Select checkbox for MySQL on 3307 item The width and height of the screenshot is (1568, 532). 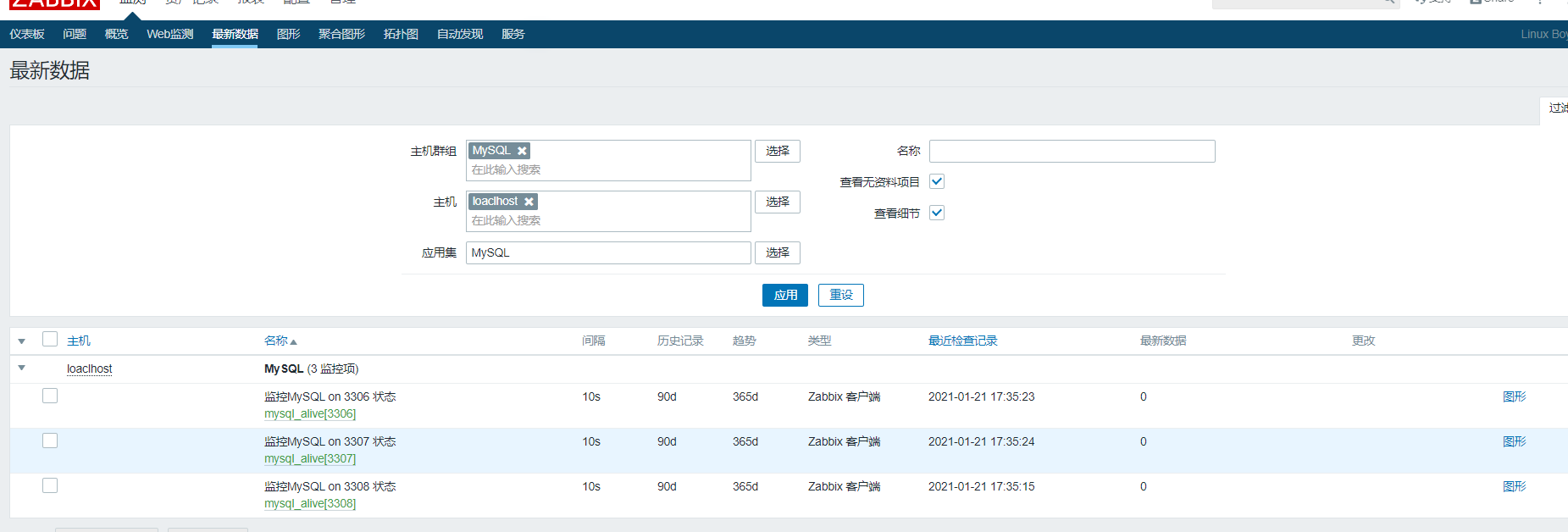[x=50, y=441]
